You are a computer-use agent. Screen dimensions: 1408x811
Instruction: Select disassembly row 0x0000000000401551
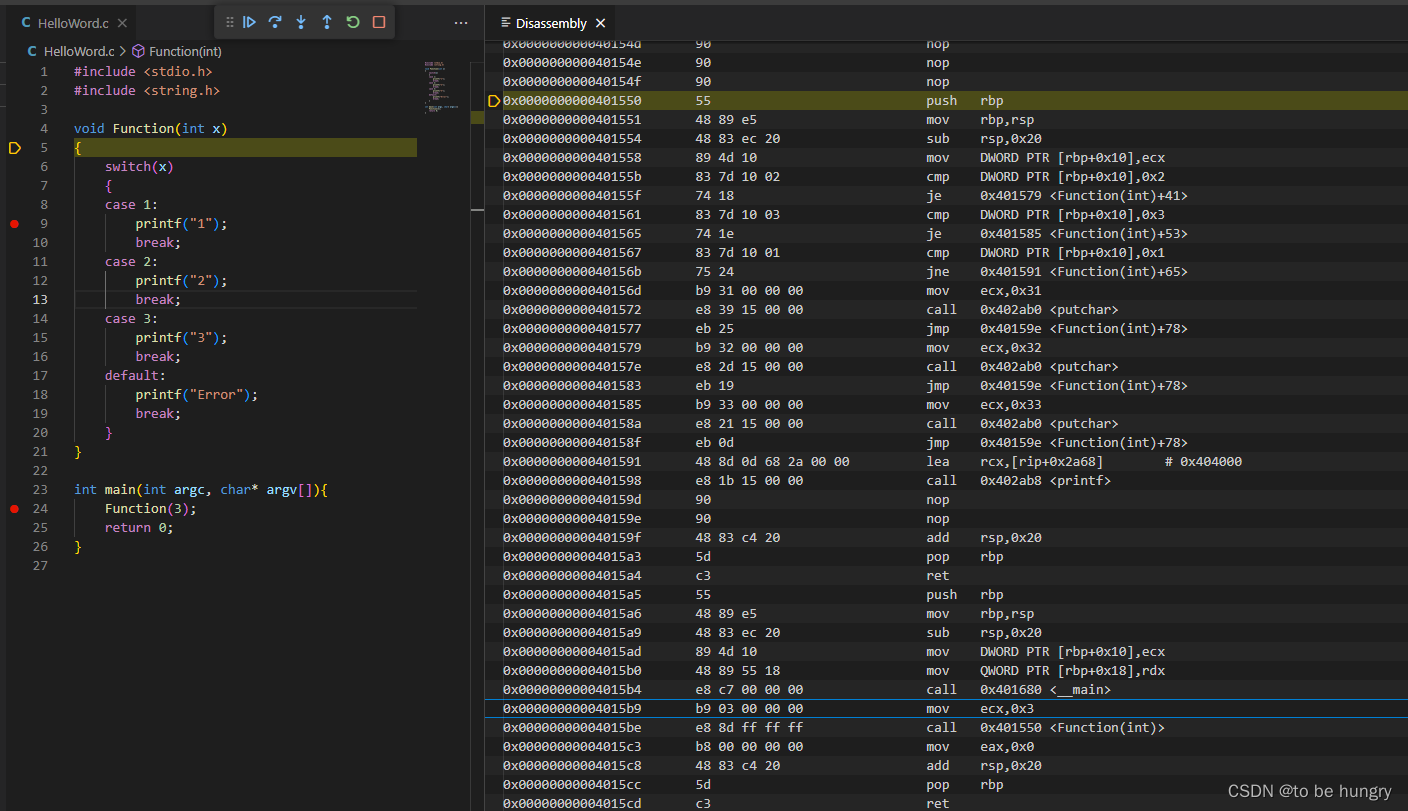(x=946, y=120)
